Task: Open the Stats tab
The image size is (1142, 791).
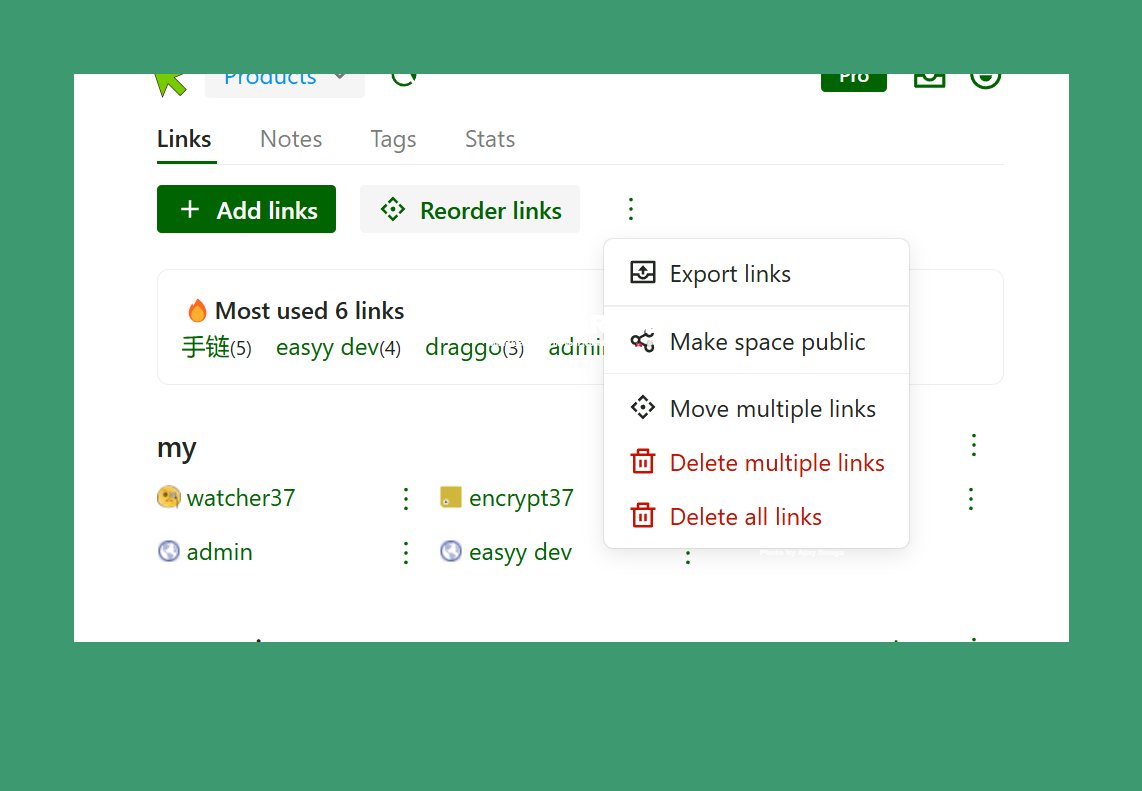Action: tap(490, 138)
